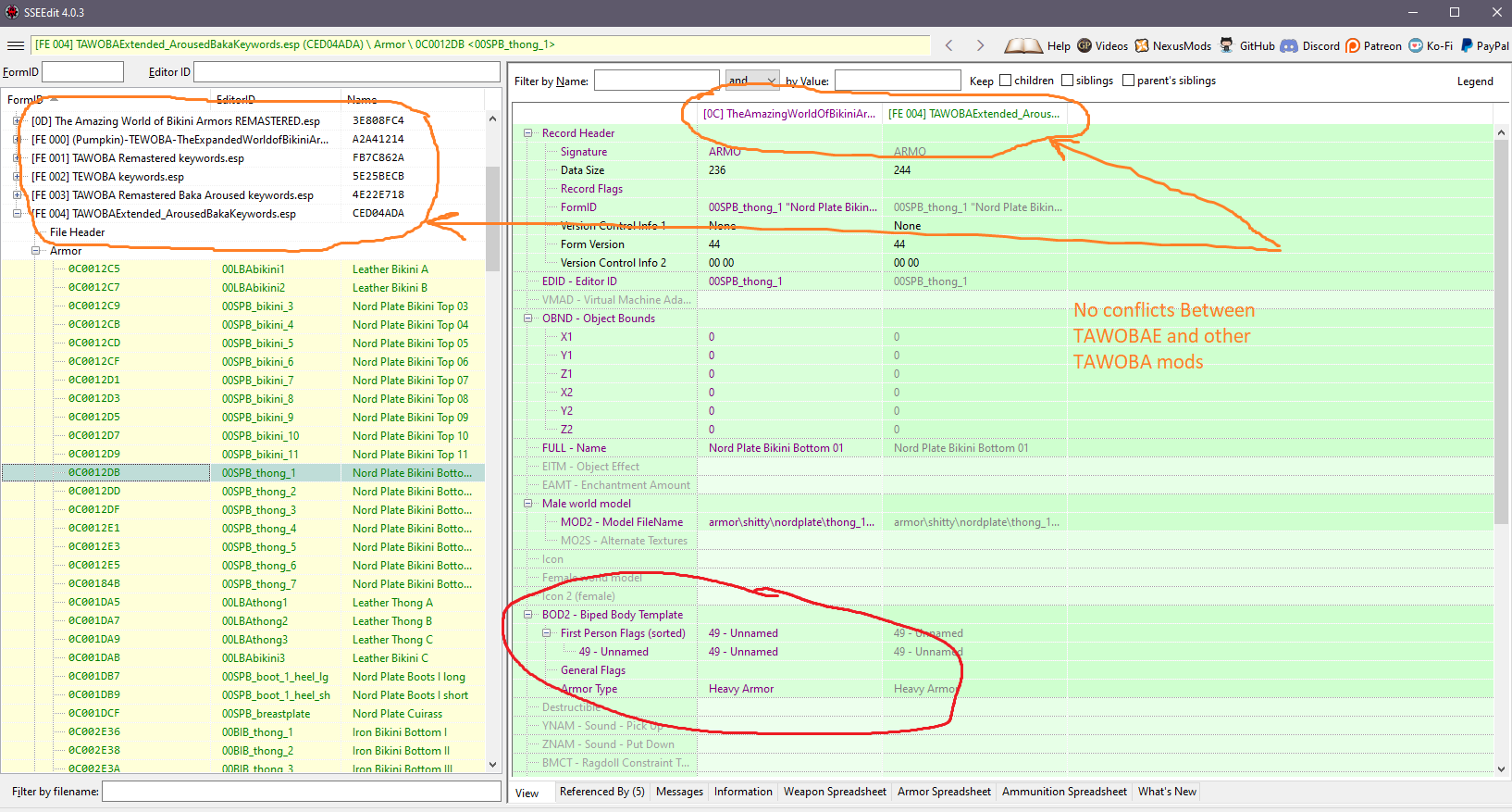Select the 00SPB_breastplate Nord Plate Cuirass record
1512x812 pixels.
point(265,714)
